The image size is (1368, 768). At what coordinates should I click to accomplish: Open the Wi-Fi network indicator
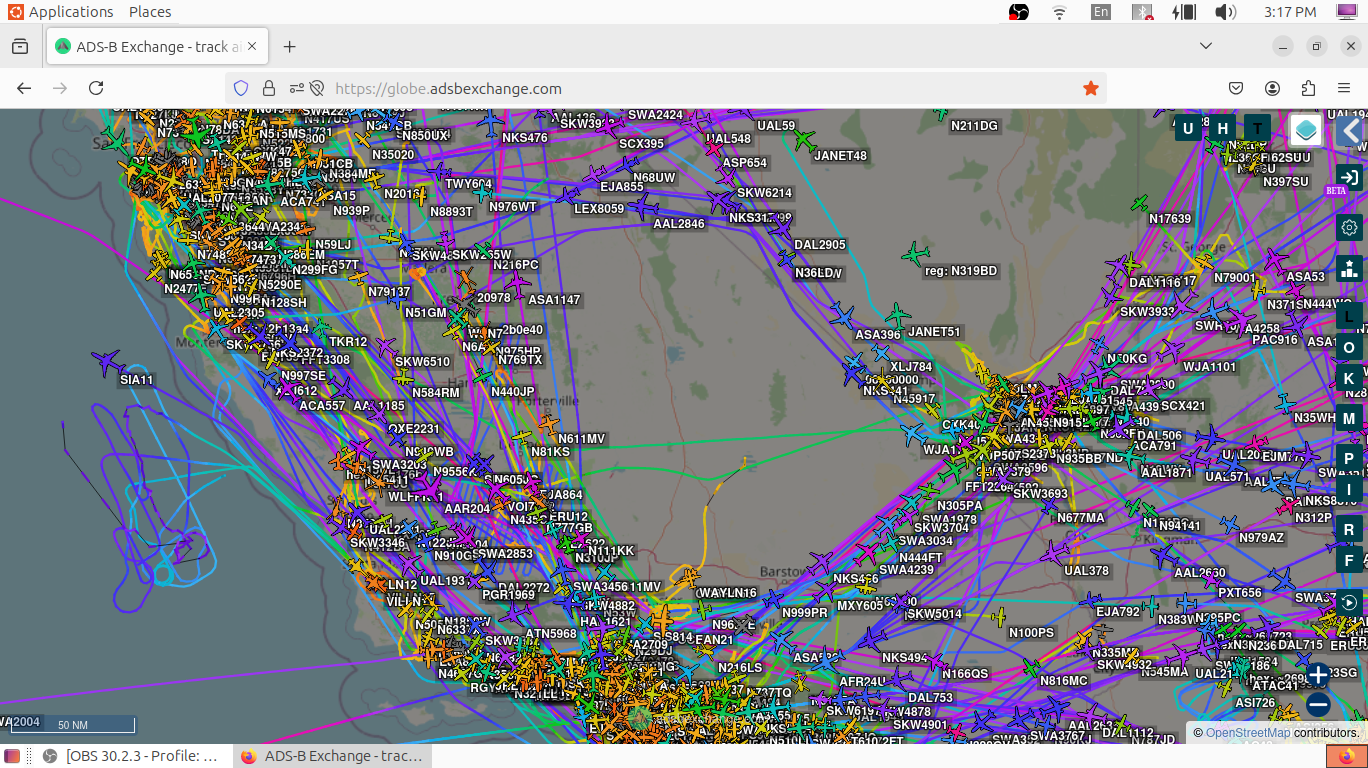(x=1059, y=12)
